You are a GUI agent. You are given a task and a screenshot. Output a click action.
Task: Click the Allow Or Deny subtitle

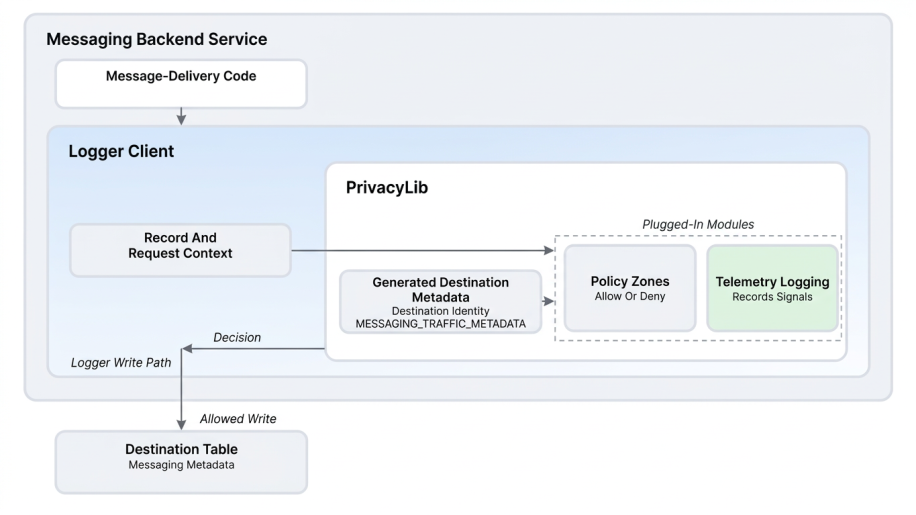(630, 297)
